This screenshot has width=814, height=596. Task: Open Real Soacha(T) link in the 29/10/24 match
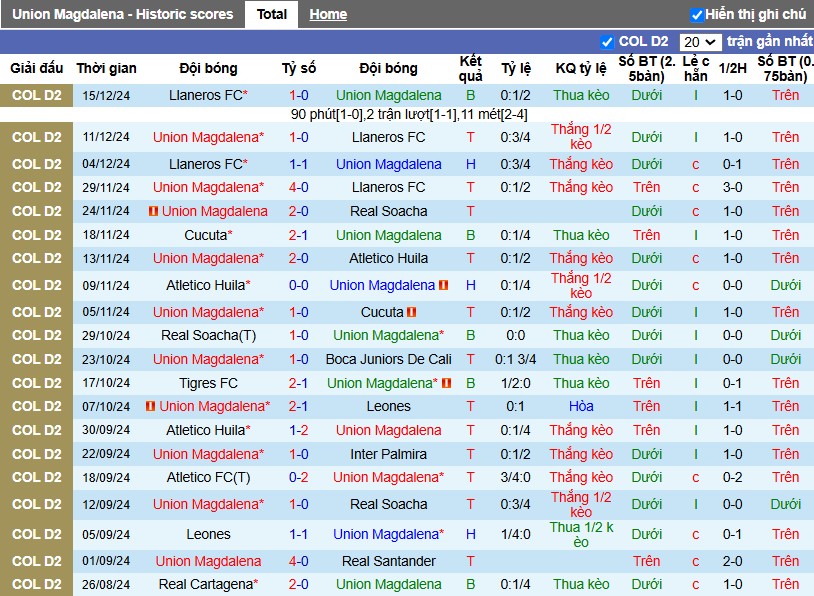[x=208, y=335]
